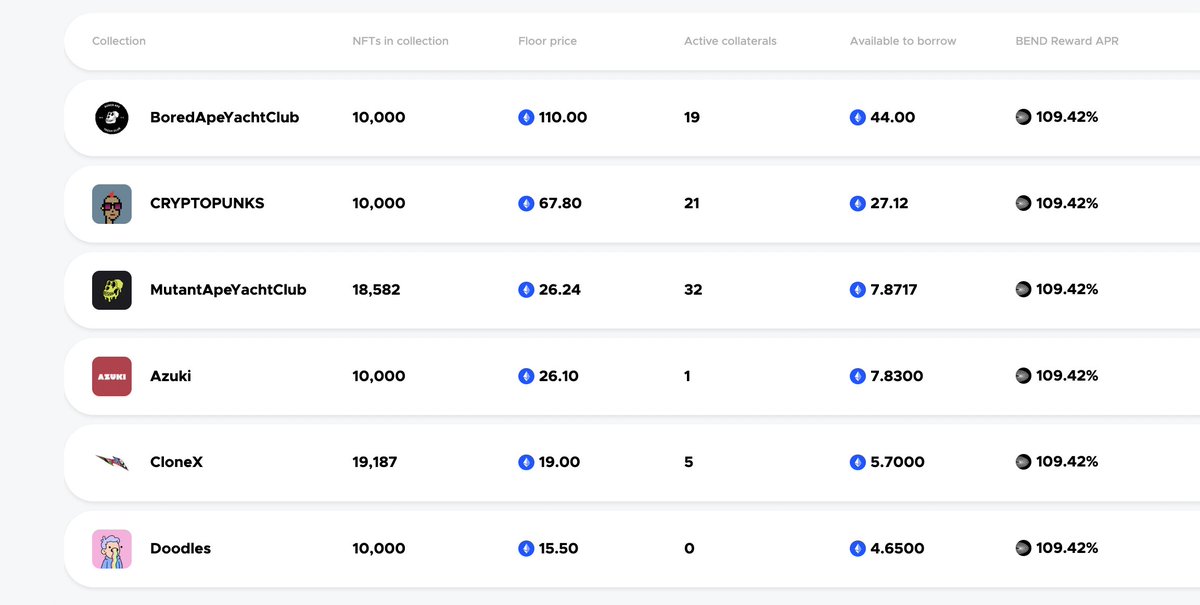Click the Available to borrow column header
The height and width of the screenshot is (605, 1200).
pos(903,41)
